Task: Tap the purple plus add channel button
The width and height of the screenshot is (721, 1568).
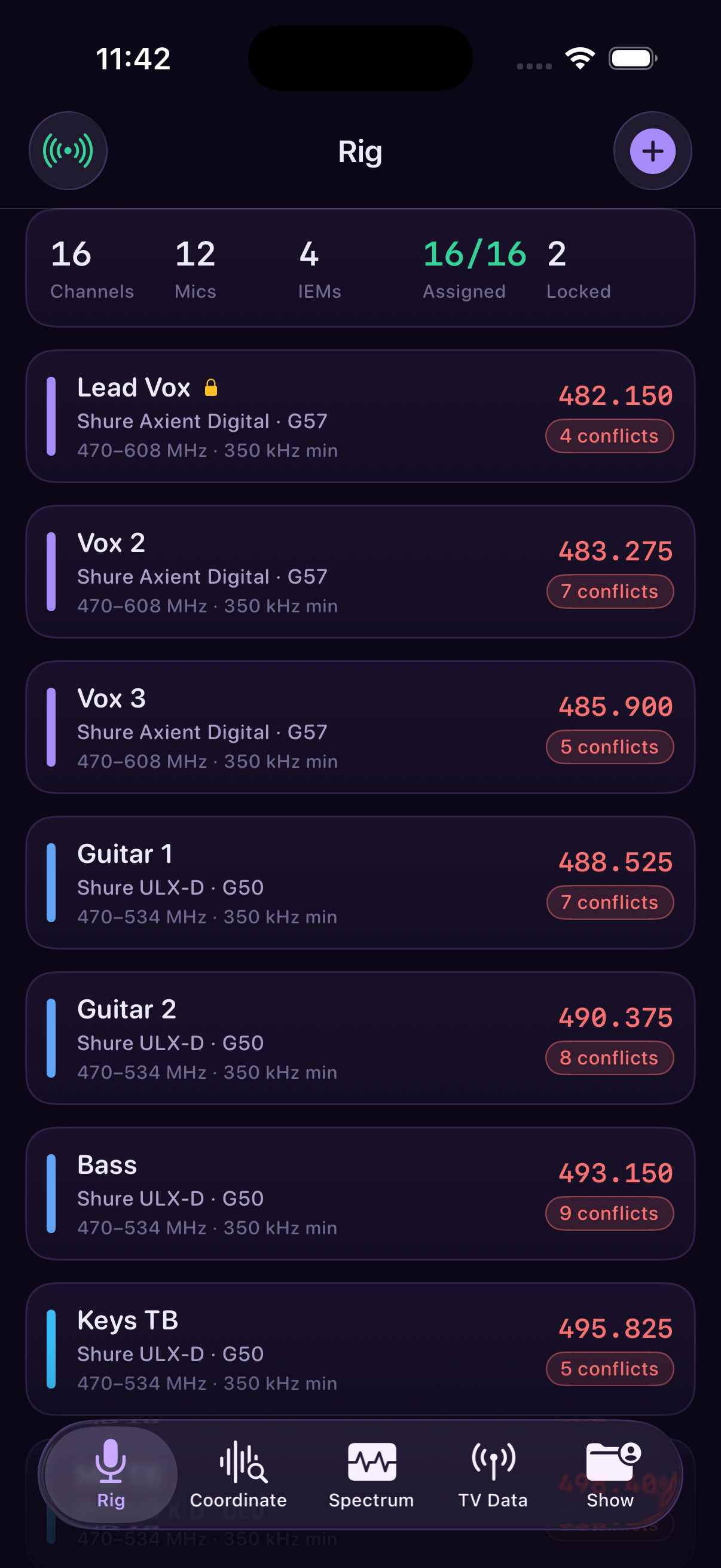Action: (x=652, y=150)
